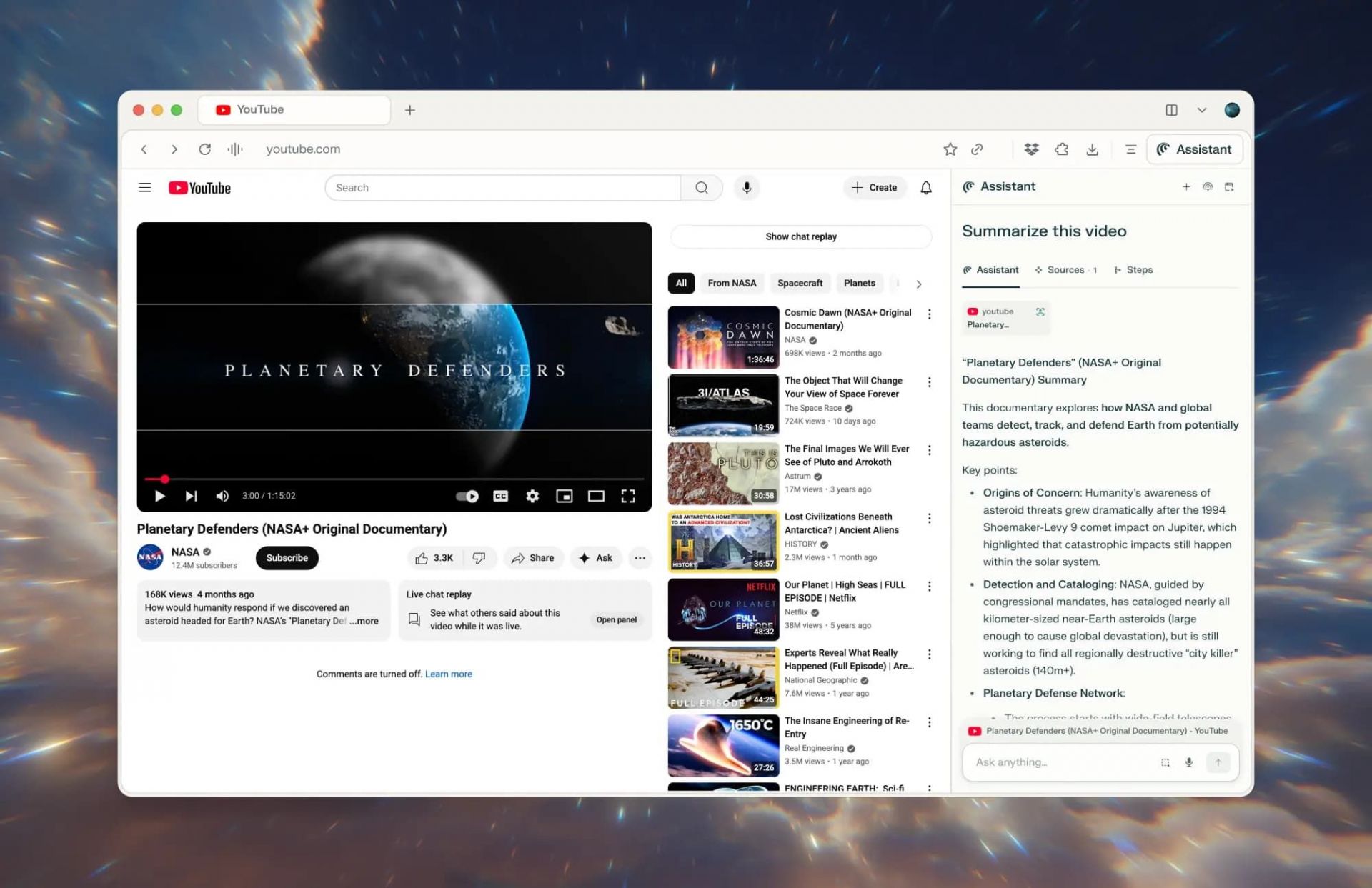Open the YouTube hamburger guide menu
The height and width of the screenshot is (888, 1372).
(x=145, y=188)
